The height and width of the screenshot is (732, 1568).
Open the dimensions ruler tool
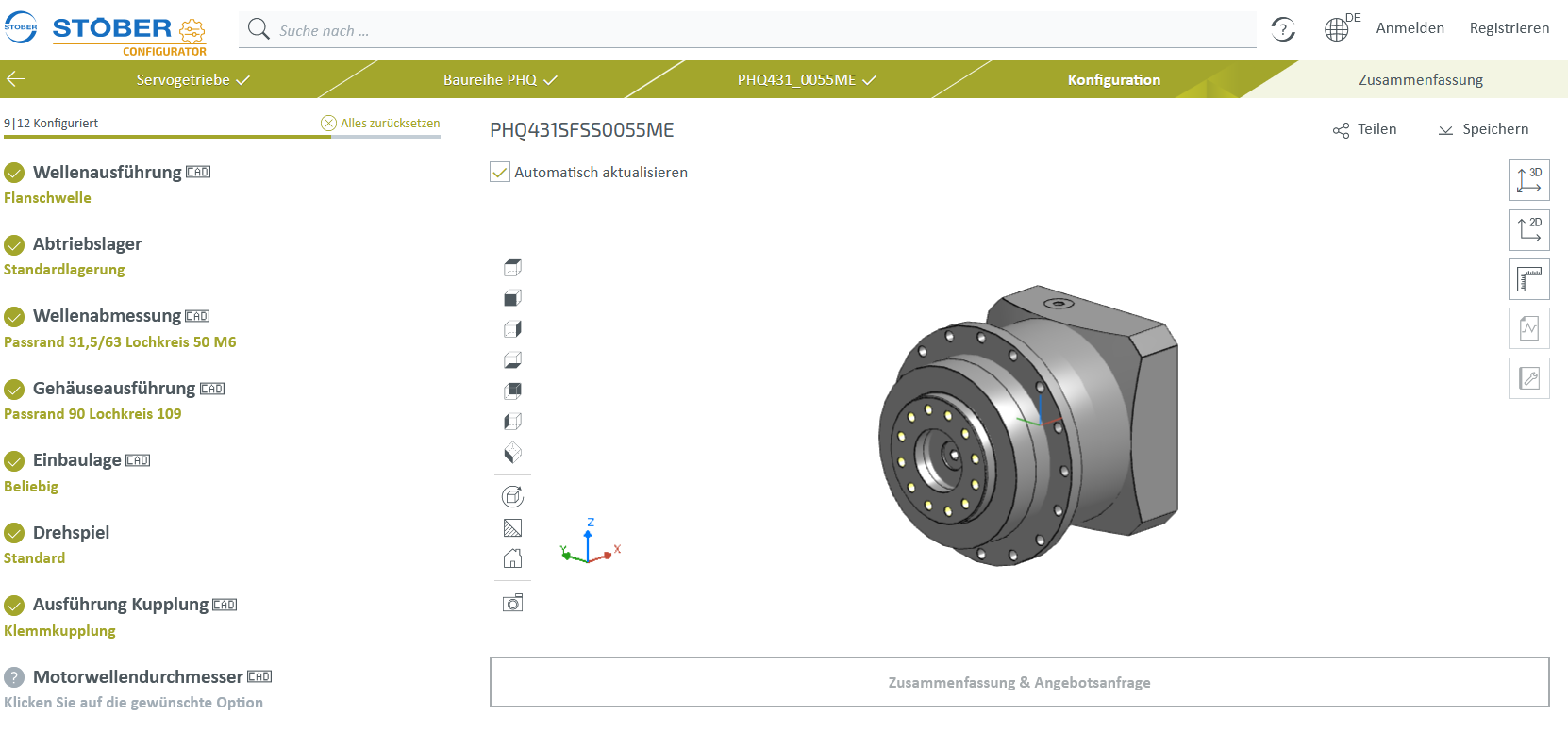pos(1528,279)
